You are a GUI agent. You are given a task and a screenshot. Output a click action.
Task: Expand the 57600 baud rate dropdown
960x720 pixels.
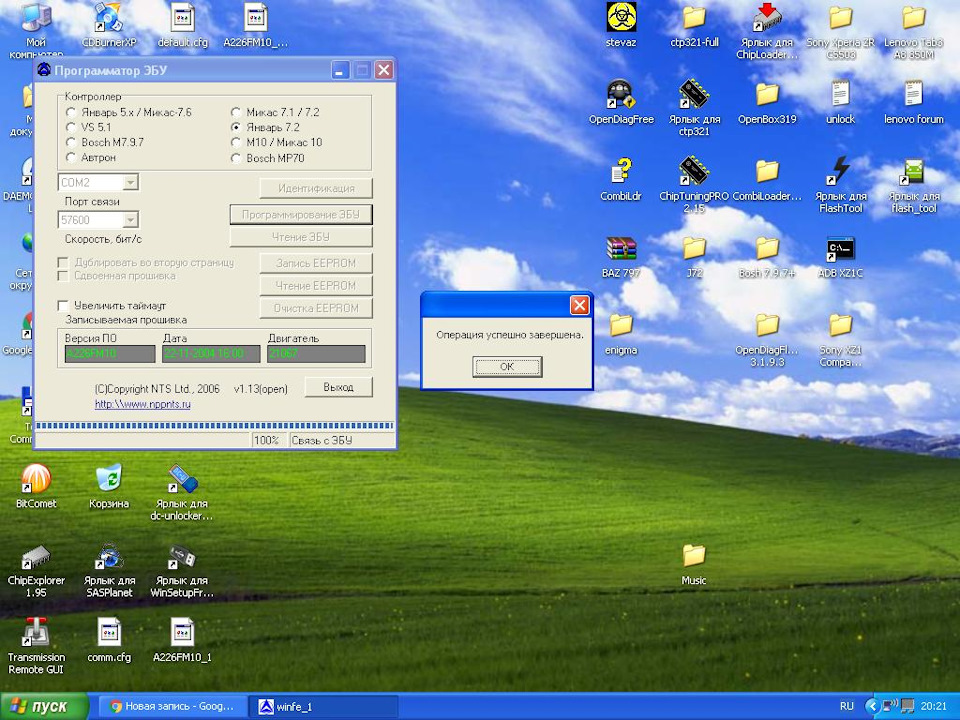point(130,220)
